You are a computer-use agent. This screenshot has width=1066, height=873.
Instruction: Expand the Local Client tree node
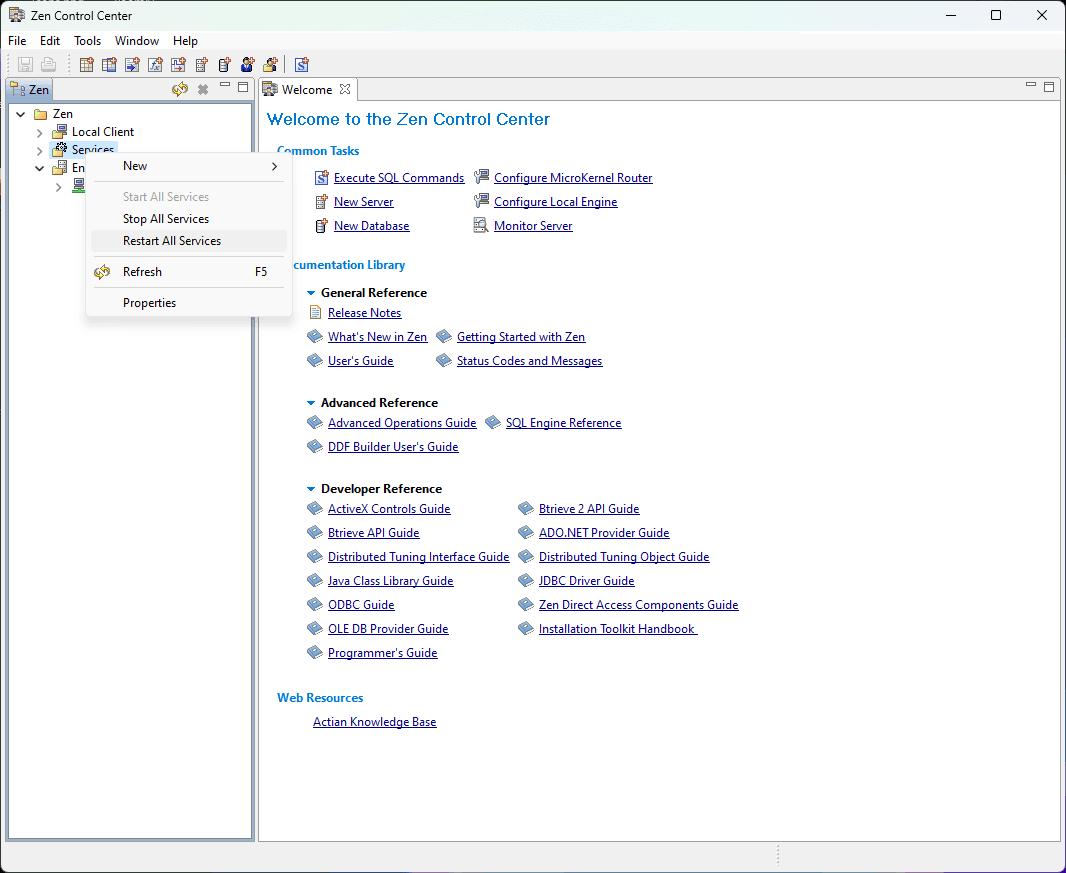point(39,133)
